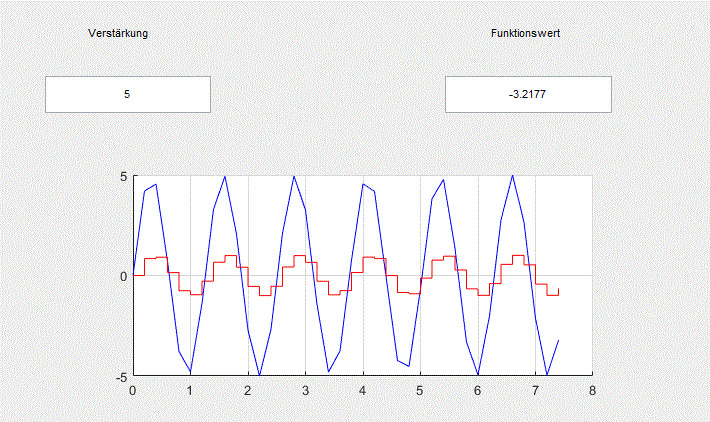Click the Verstärkung label text
Viewport: 710px width, 422px height.
coord(118,33)
